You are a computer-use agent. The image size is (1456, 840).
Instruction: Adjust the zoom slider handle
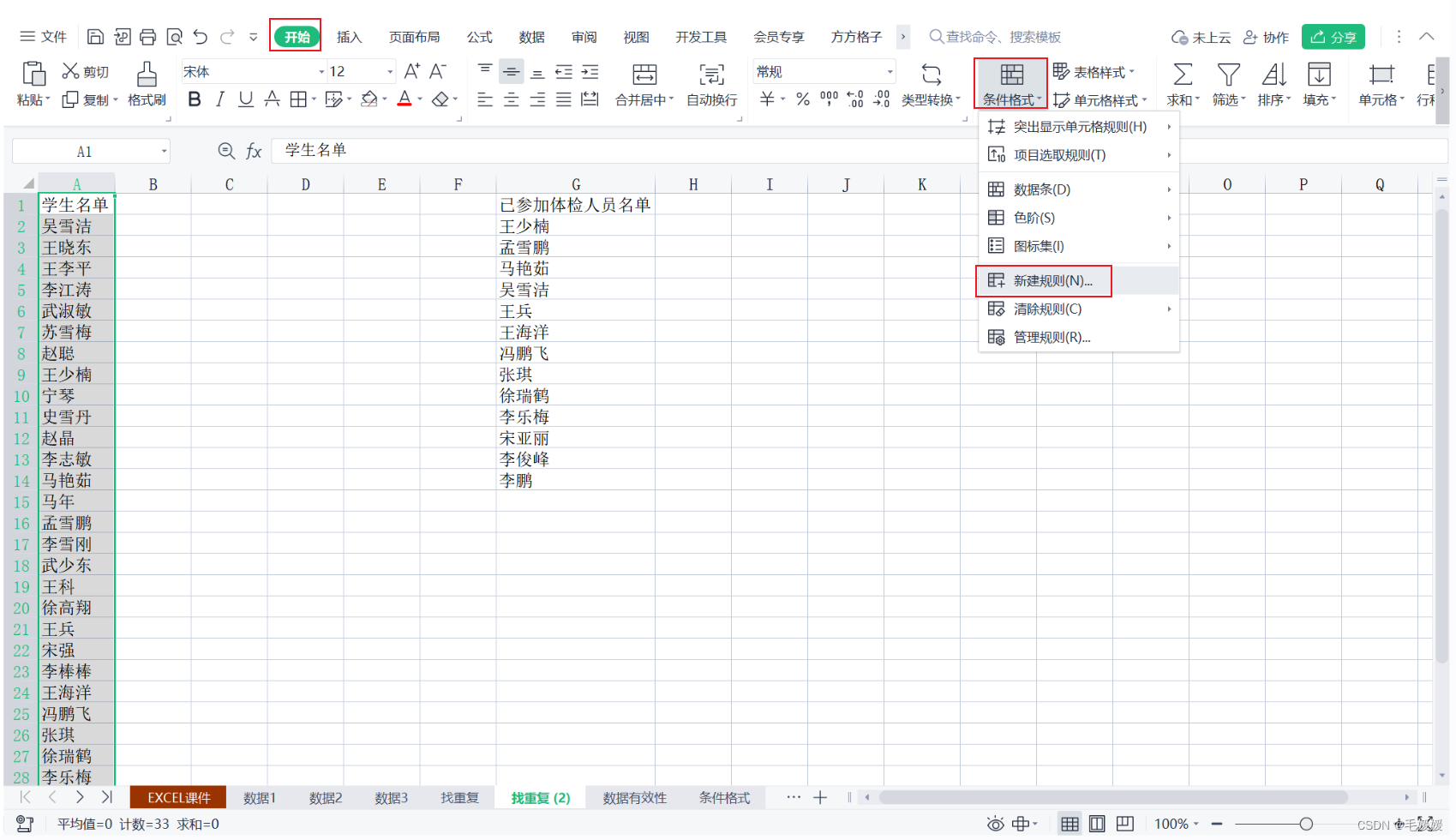coord(1306,824)
